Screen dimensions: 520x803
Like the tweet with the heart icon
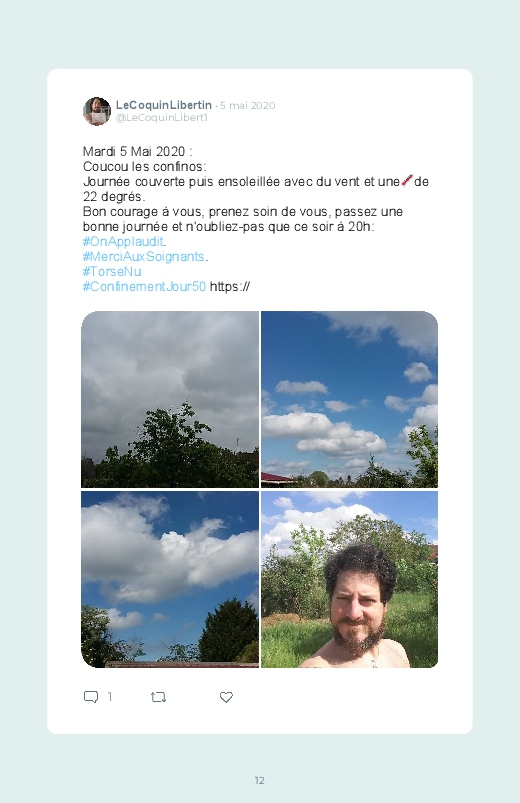click(x=226, y=697)
